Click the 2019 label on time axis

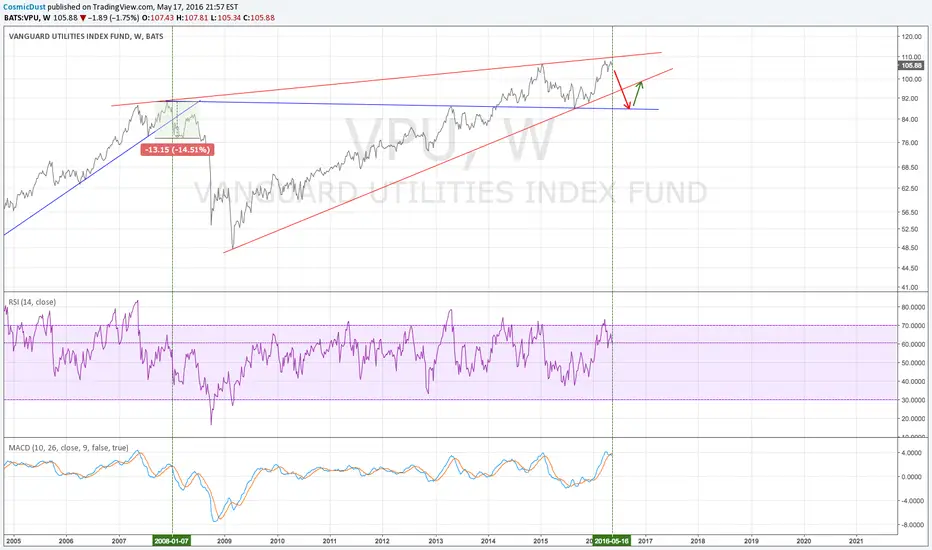click(751, 541)
